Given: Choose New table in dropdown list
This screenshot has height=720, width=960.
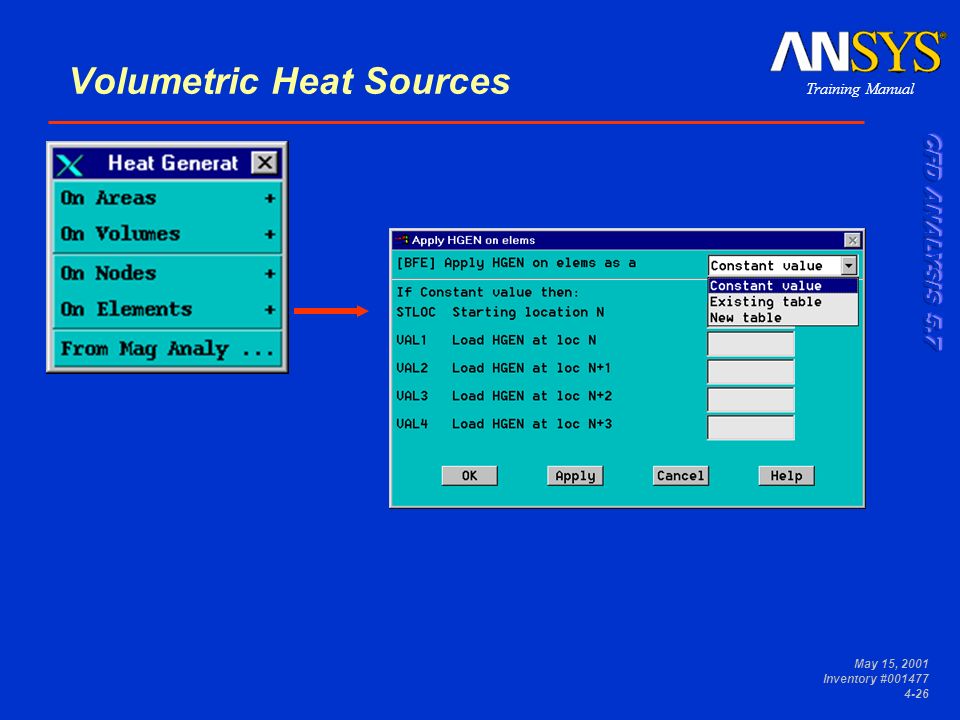Looking at the screenshot, I should click(782, 318).
